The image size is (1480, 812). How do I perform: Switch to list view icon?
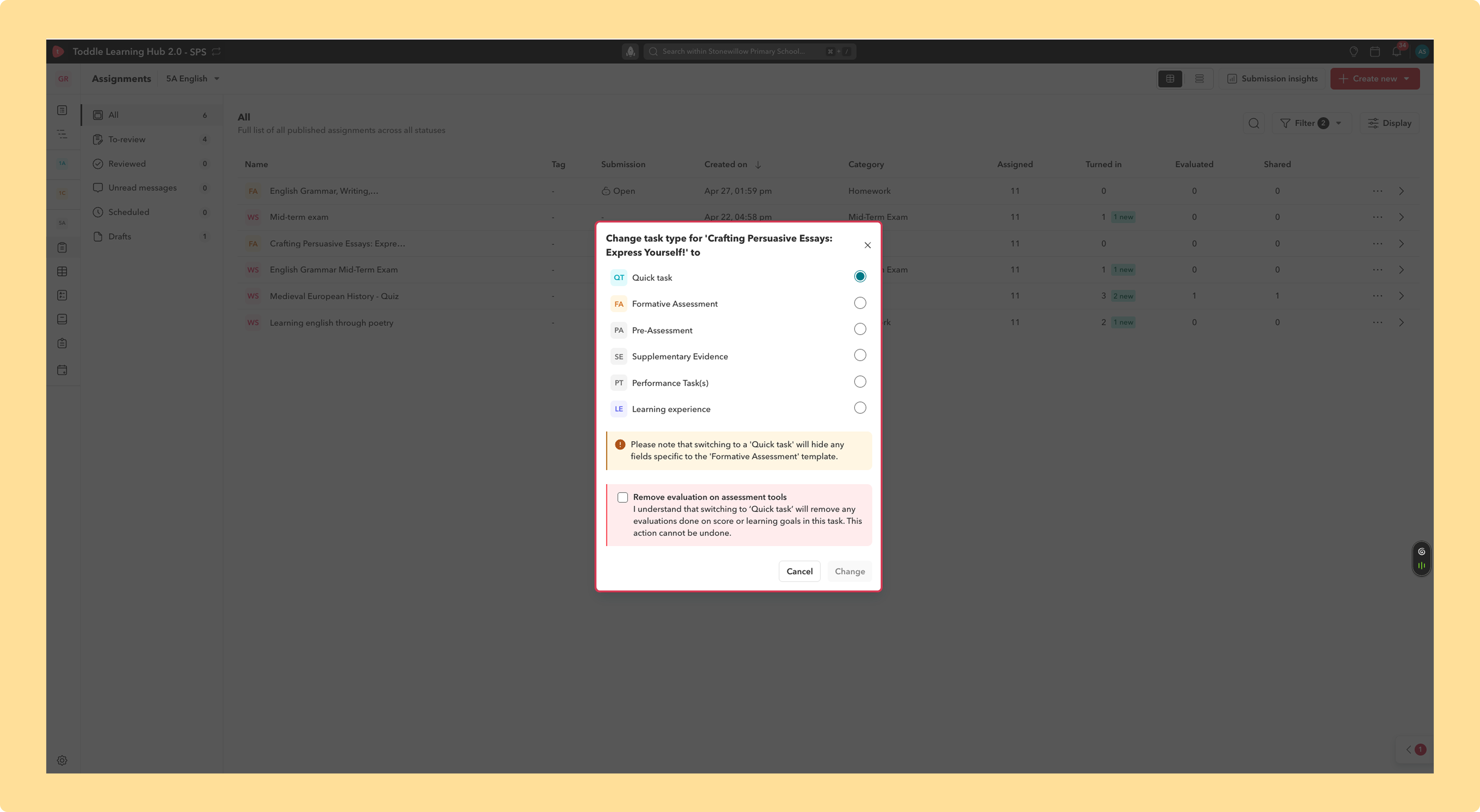coord(1199,79)
